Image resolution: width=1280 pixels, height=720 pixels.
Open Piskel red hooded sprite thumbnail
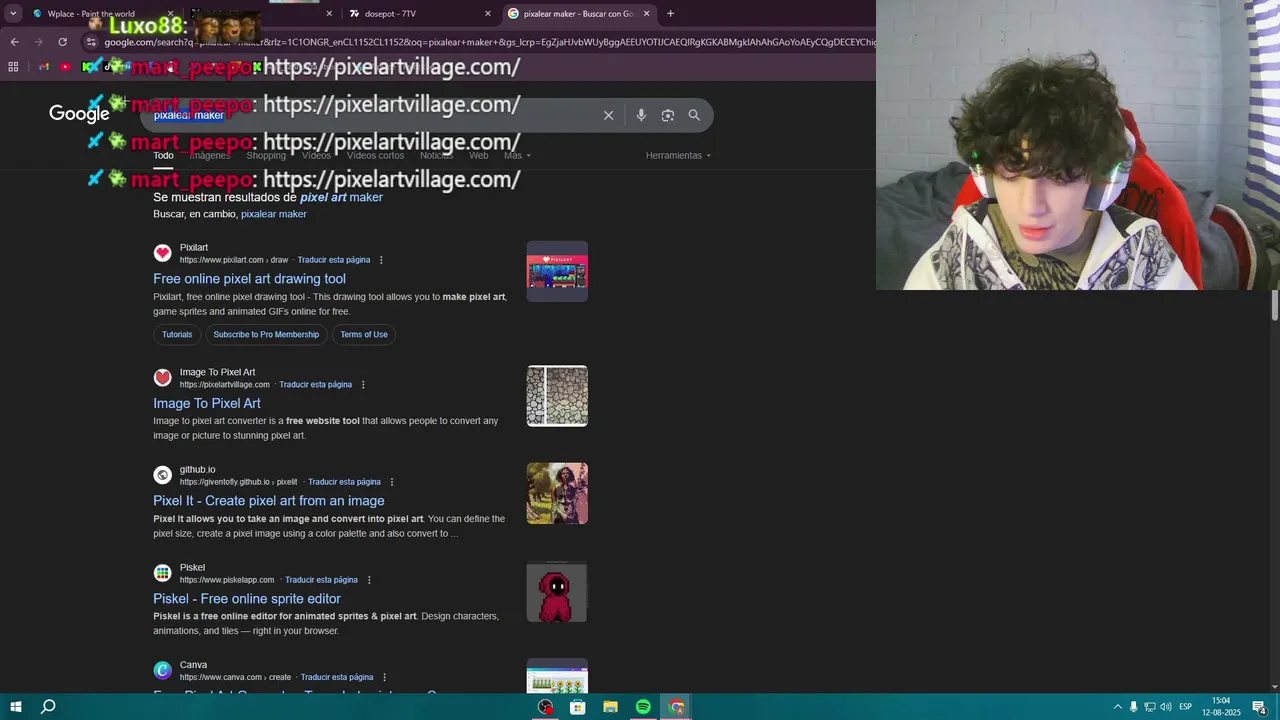pos(557,592)
